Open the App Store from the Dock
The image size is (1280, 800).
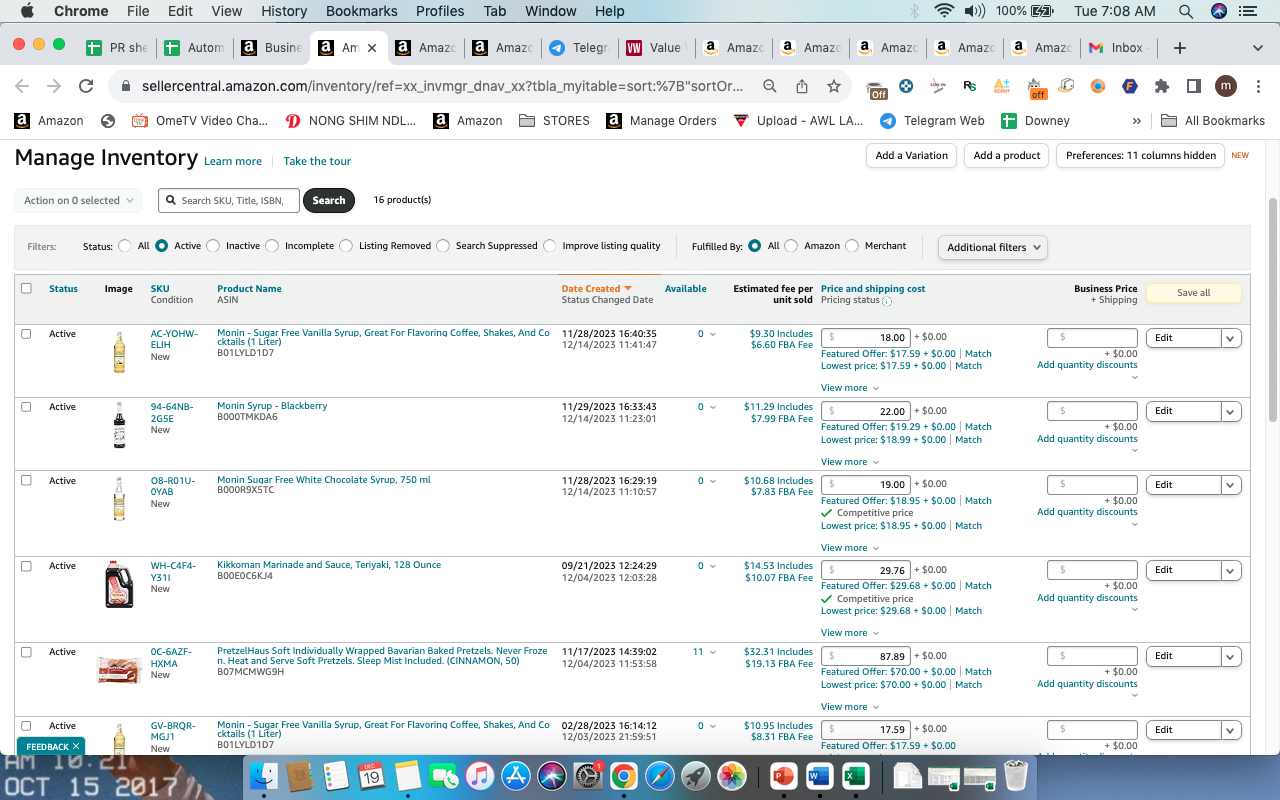coord(516,775)
